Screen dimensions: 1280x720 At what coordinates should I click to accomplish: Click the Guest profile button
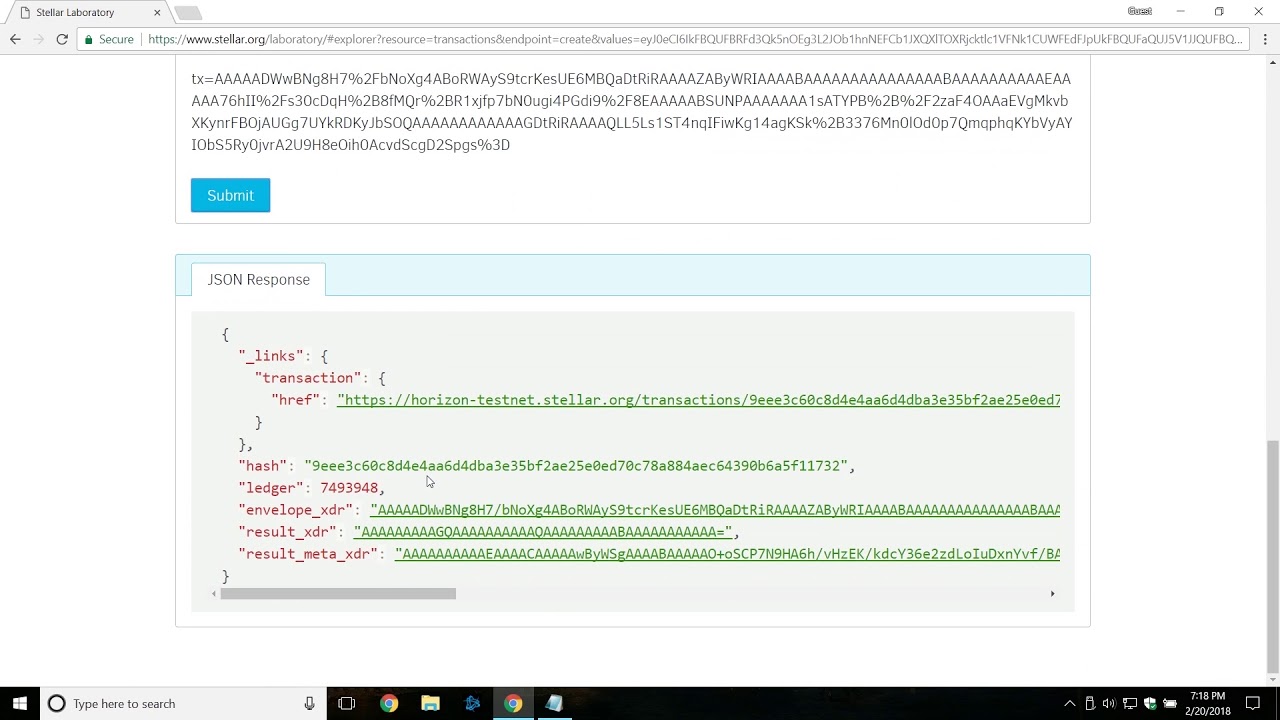coord(1140,11)
